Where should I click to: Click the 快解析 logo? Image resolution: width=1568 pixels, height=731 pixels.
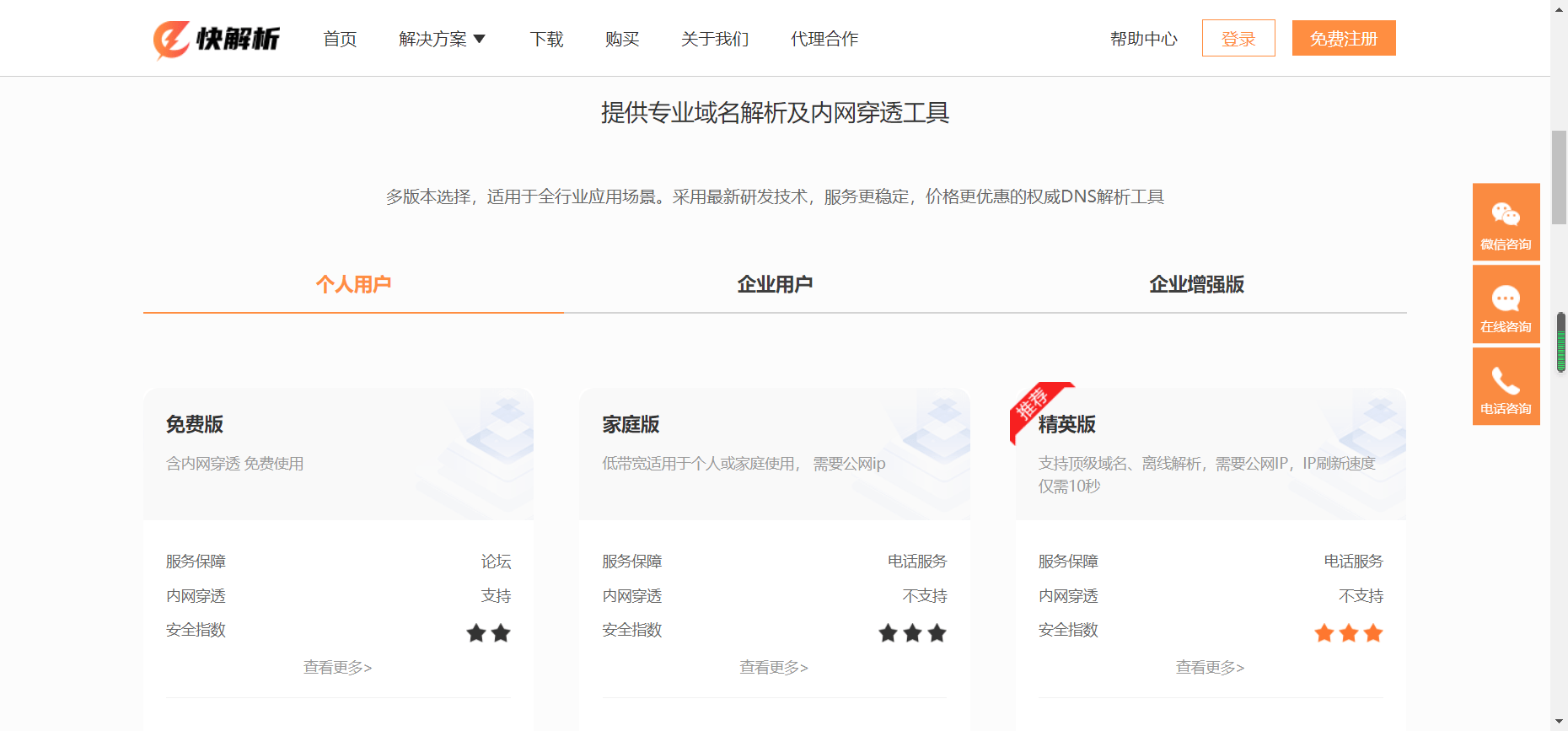(217, 39)
